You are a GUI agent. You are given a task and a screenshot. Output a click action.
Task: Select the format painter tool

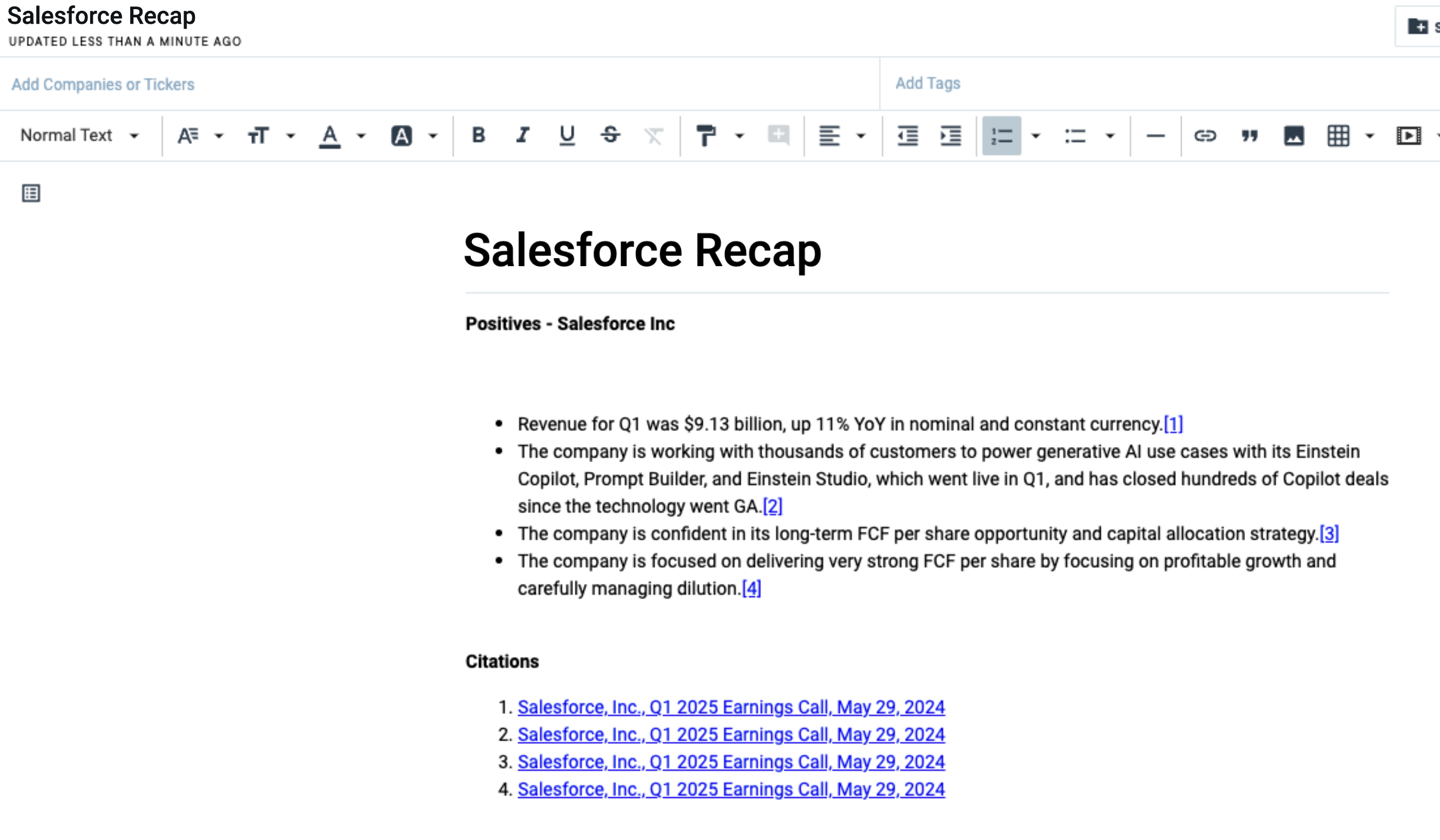706,136
